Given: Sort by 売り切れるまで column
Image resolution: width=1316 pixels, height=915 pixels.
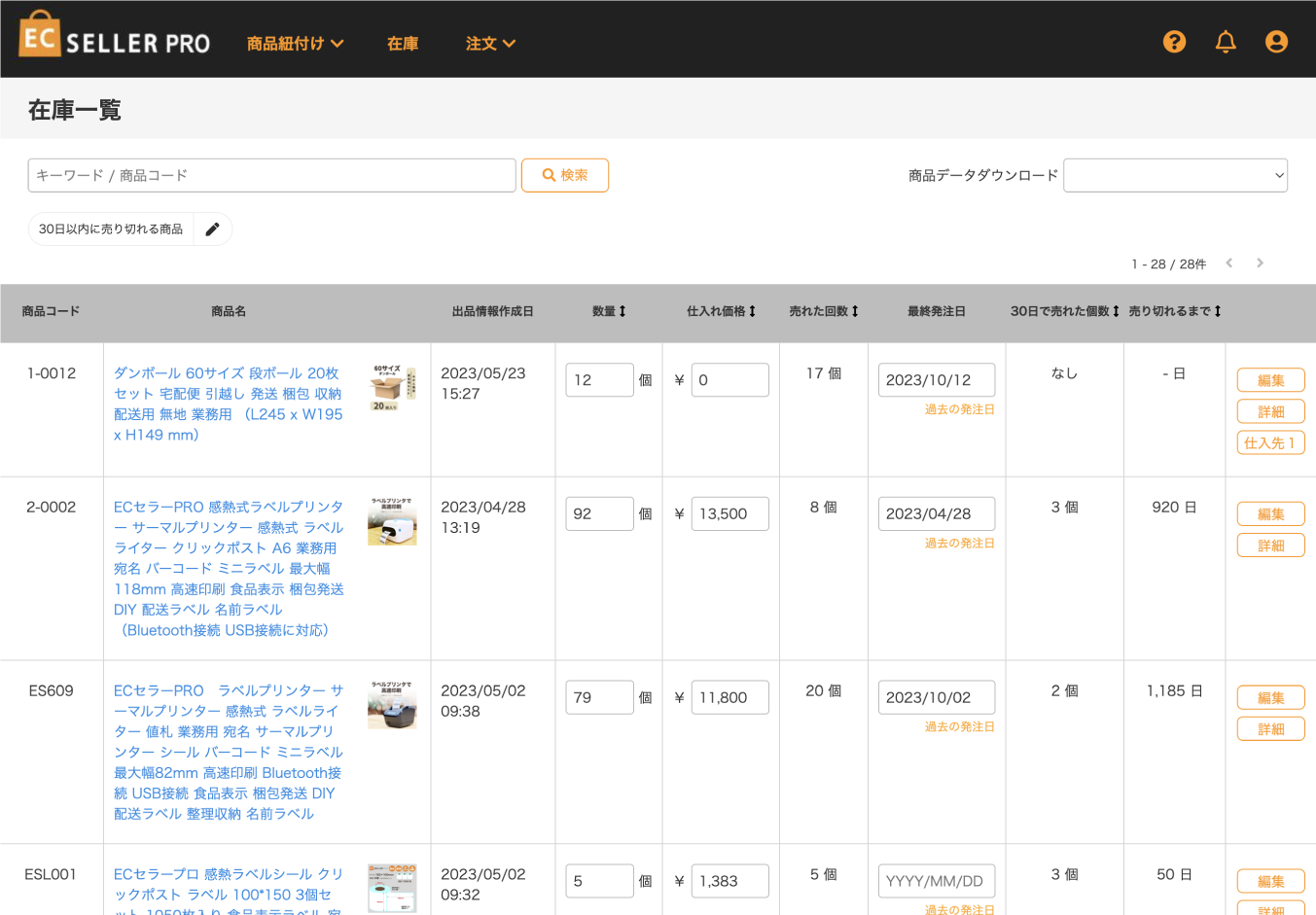Looking at the screenshot, I should (1174, 311).
